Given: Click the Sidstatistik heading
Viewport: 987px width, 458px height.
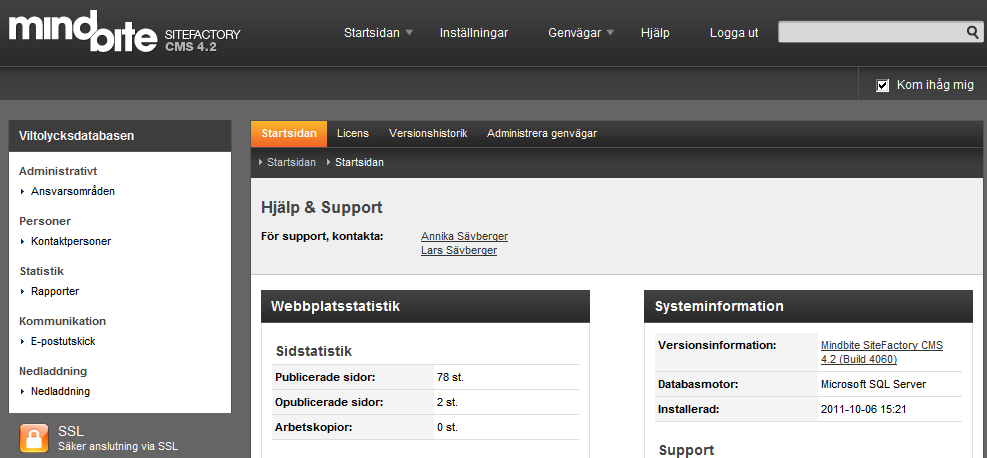Looking at the screenshot, I should pos(313,351).
